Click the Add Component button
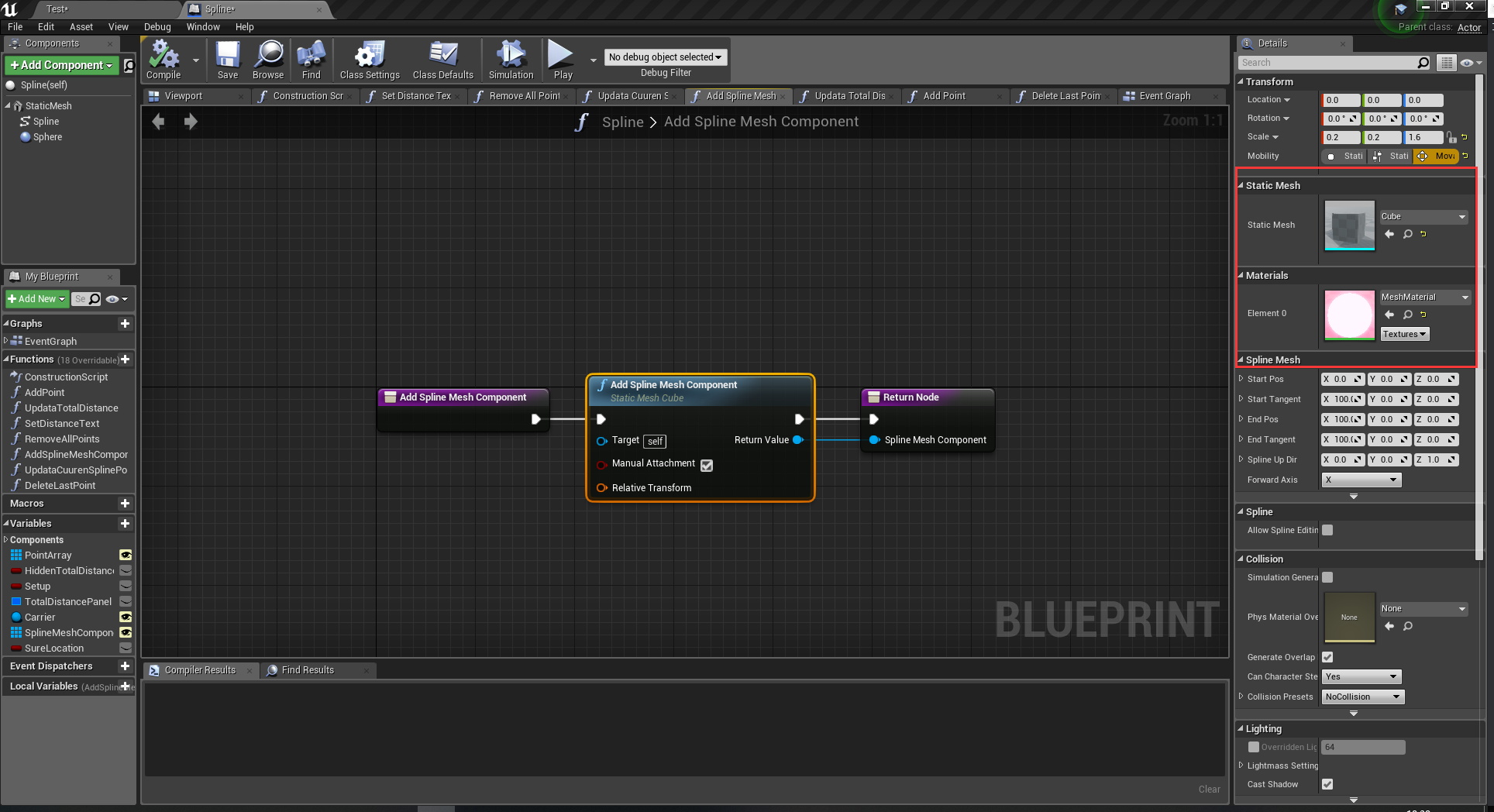 pyautogui.click(x=61, y=65)
